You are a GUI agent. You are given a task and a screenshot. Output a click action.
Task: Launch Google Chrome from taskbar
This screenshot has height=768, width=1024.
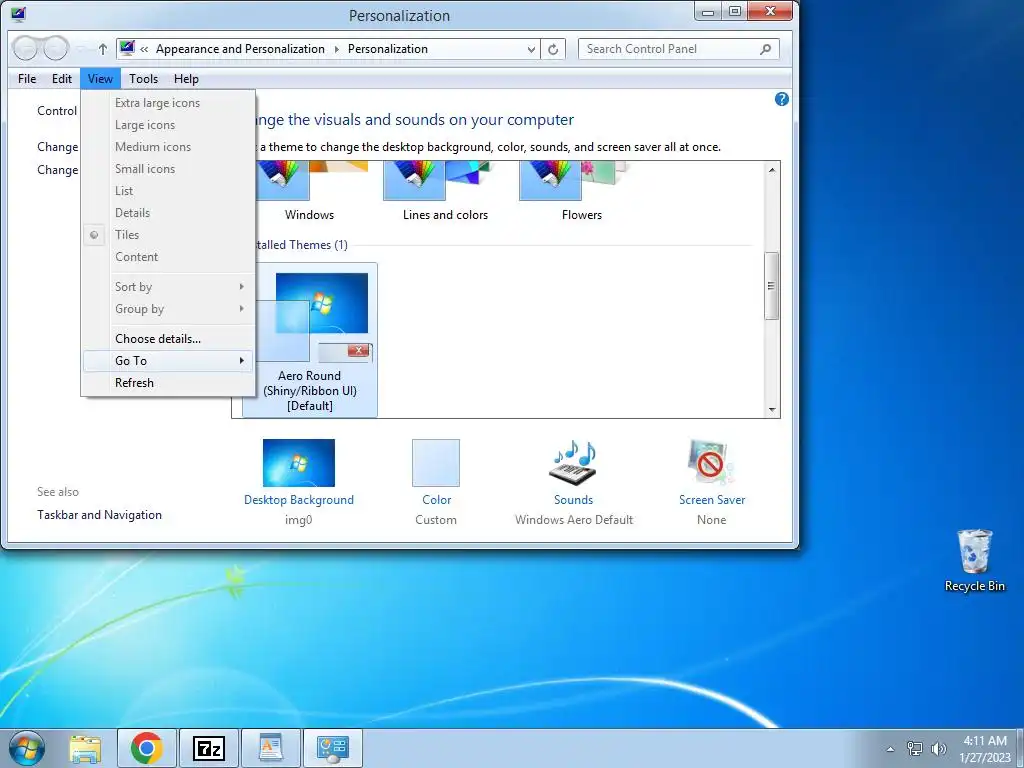coord(146,748)
